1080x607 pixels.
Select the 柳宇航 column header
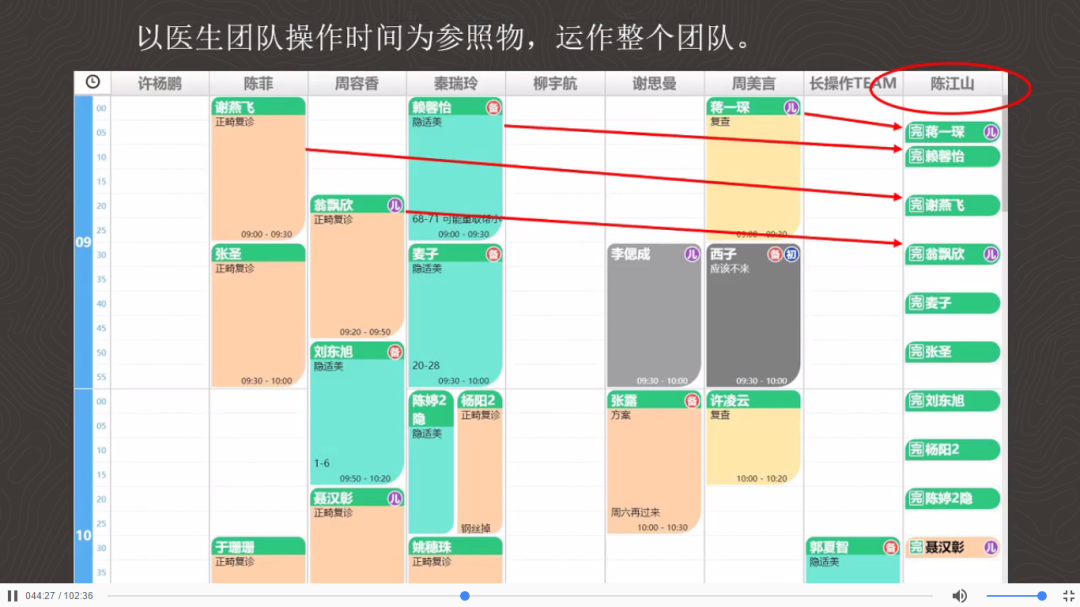[555, 83]
